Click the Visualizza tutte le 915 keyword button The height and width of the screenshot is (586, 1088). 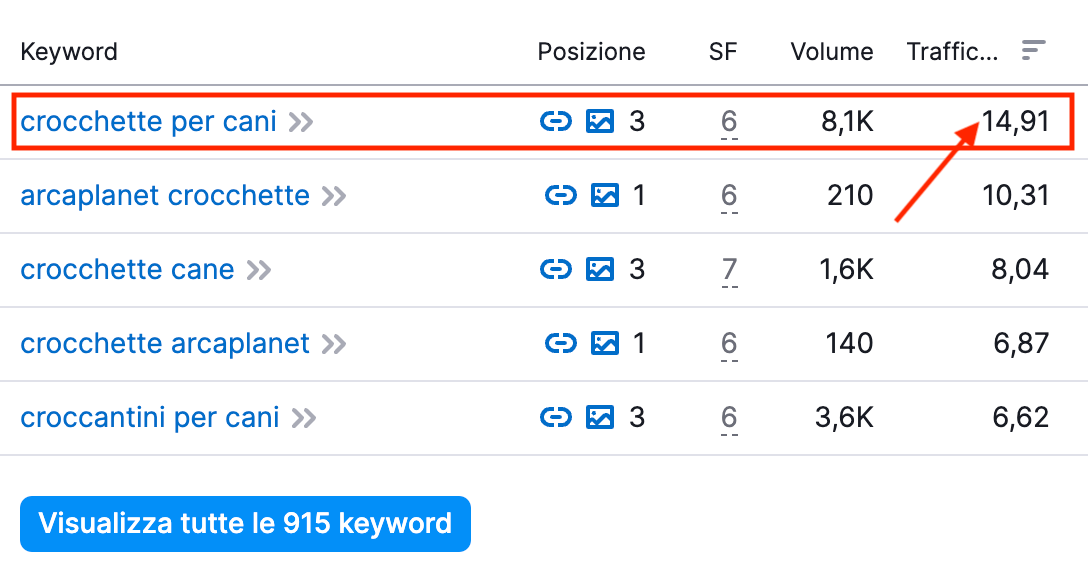[x=245, y=523]
